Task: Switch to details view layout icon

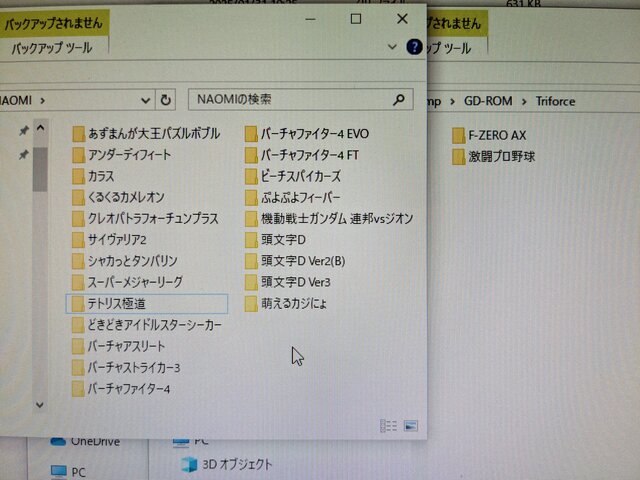Action: [389, 426]
